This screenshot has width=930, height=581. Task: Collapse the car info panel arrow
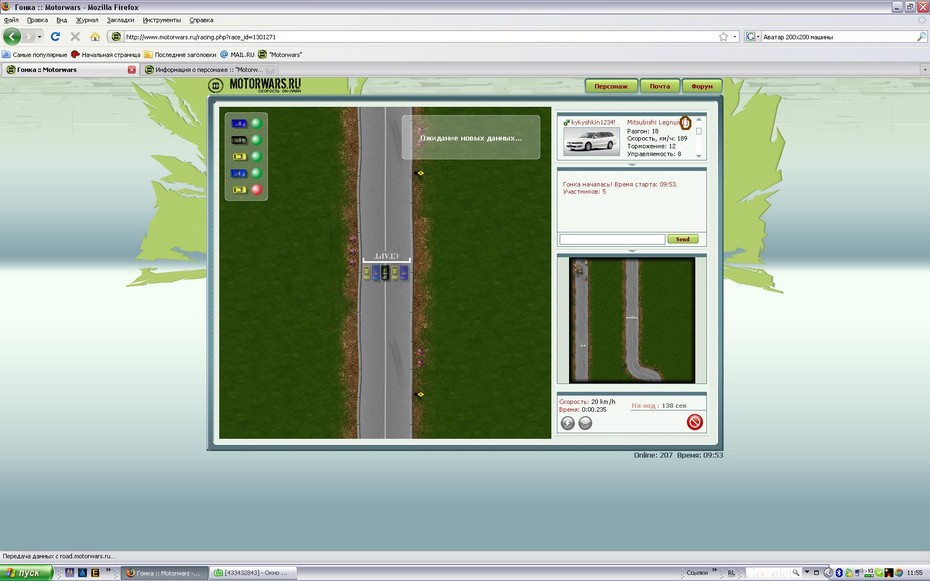pyautogui.click(x=632, y=164)
